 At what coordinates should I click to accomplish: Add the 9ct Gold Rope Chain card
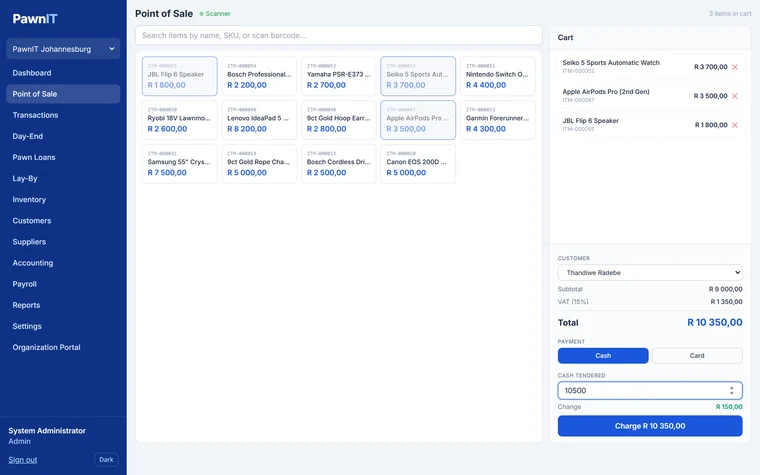pos(259,164)
